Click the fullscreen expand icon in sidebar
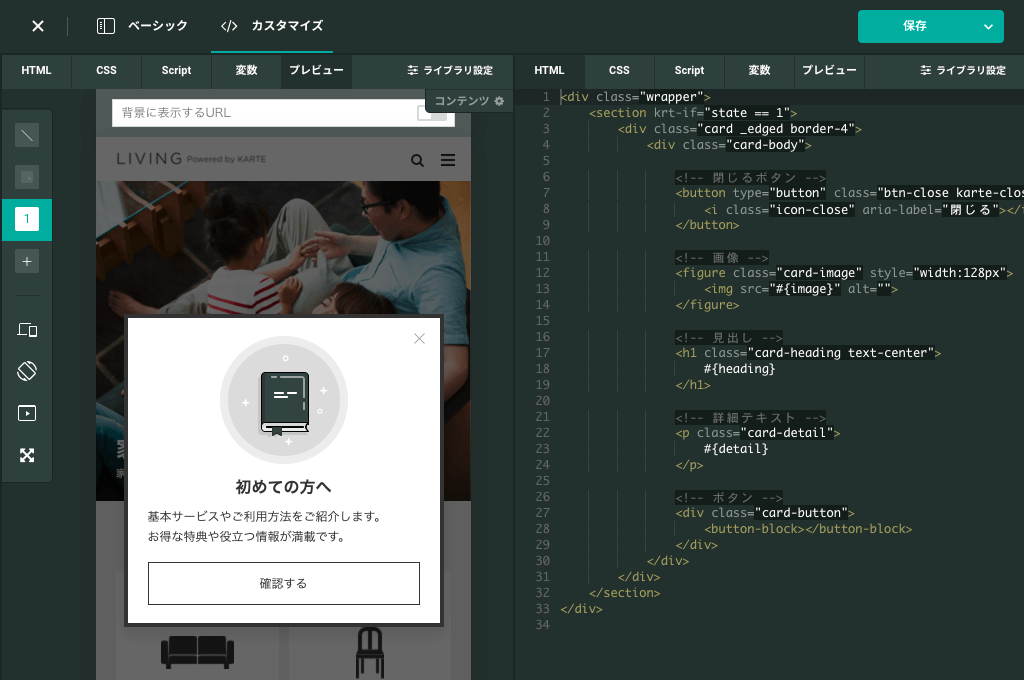The height and width of the screenshot is (680, 1024). [x=26, y=456]
